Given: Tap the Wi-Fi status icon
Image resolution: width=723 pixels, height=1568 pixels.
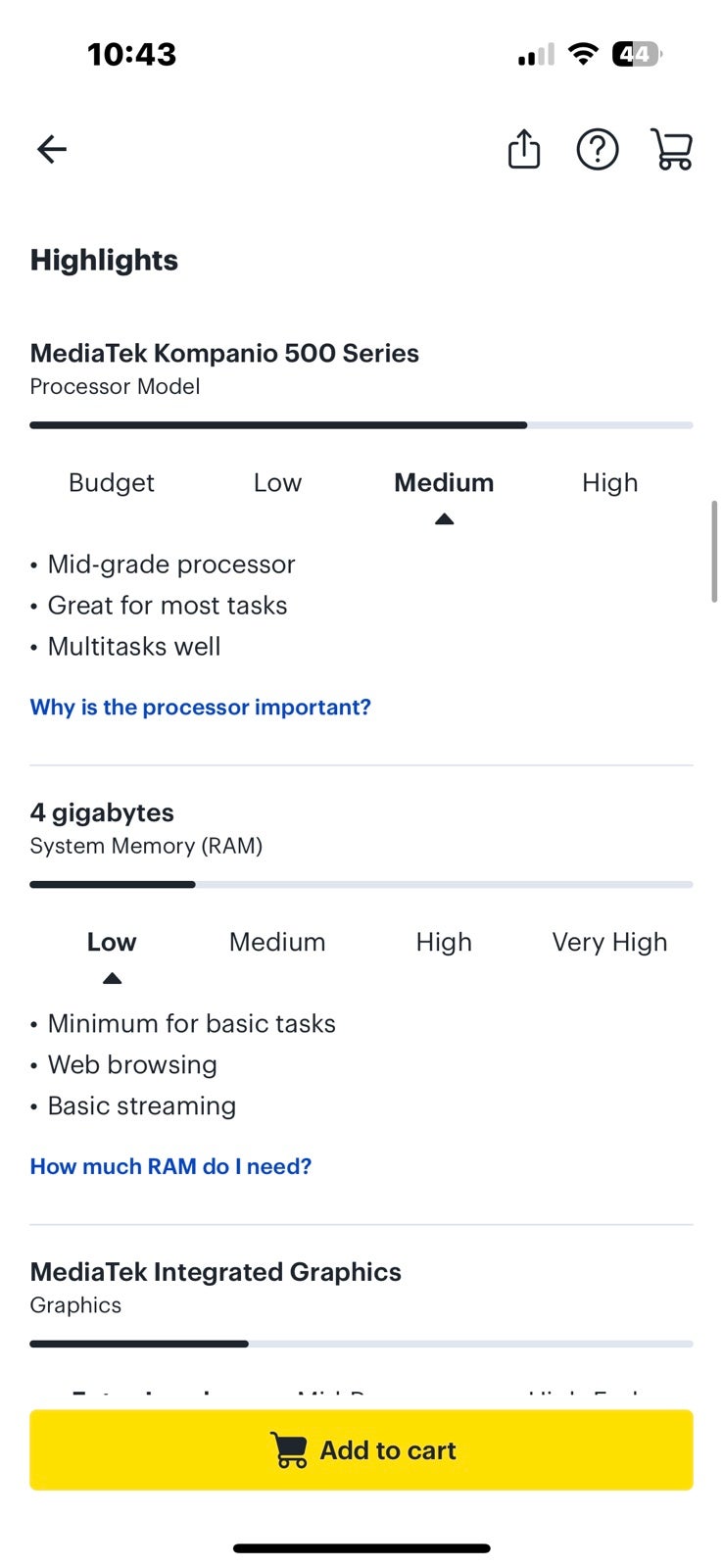Looking at the screenshot, I should pyautogui.click(x=583, y=54).
